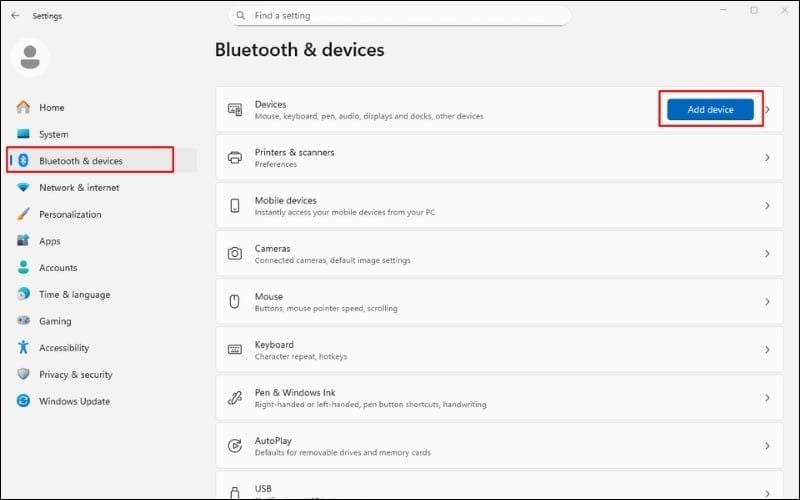Screen dimensions: 800x500
Task: Open Mobile devices chevron
Action: click(767, 206)
